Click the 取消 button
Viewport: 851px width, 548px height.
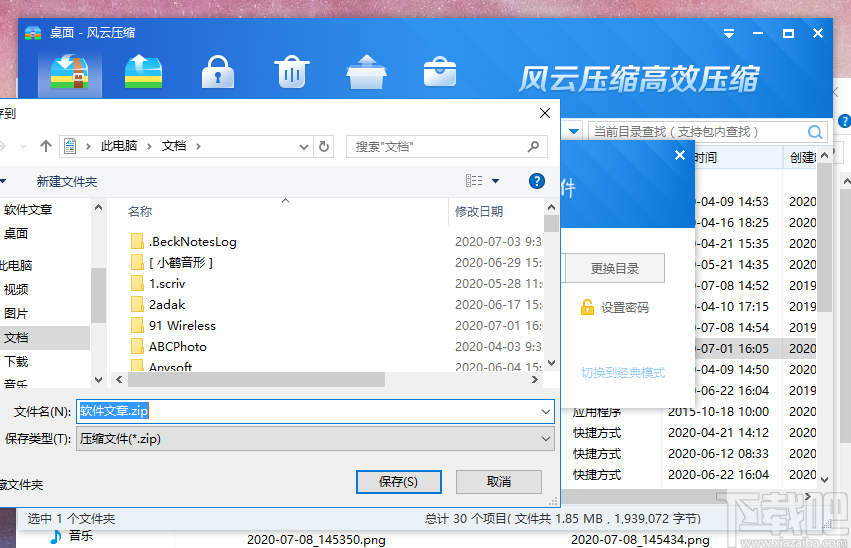coord(499,482)
